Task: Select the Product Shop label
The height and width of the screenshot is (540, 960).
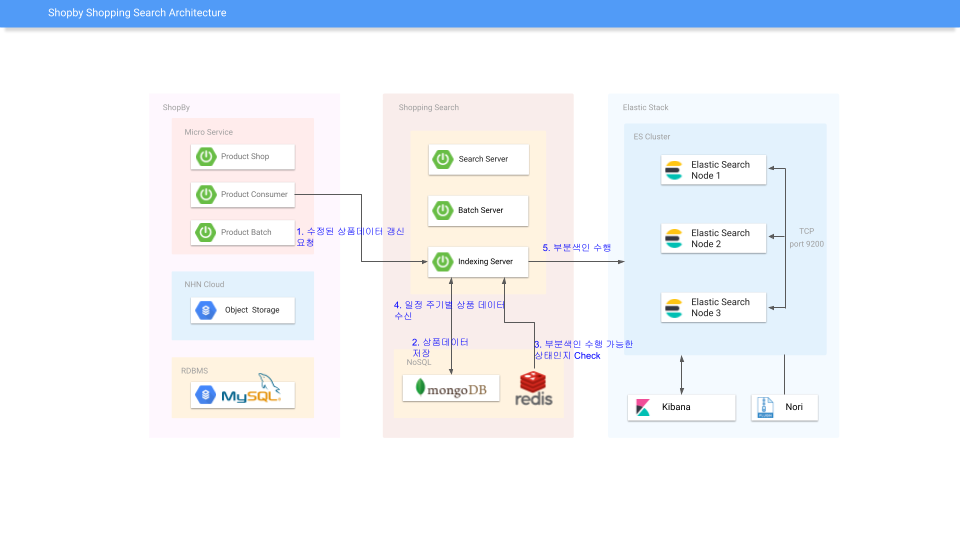Action: [245, 157]
